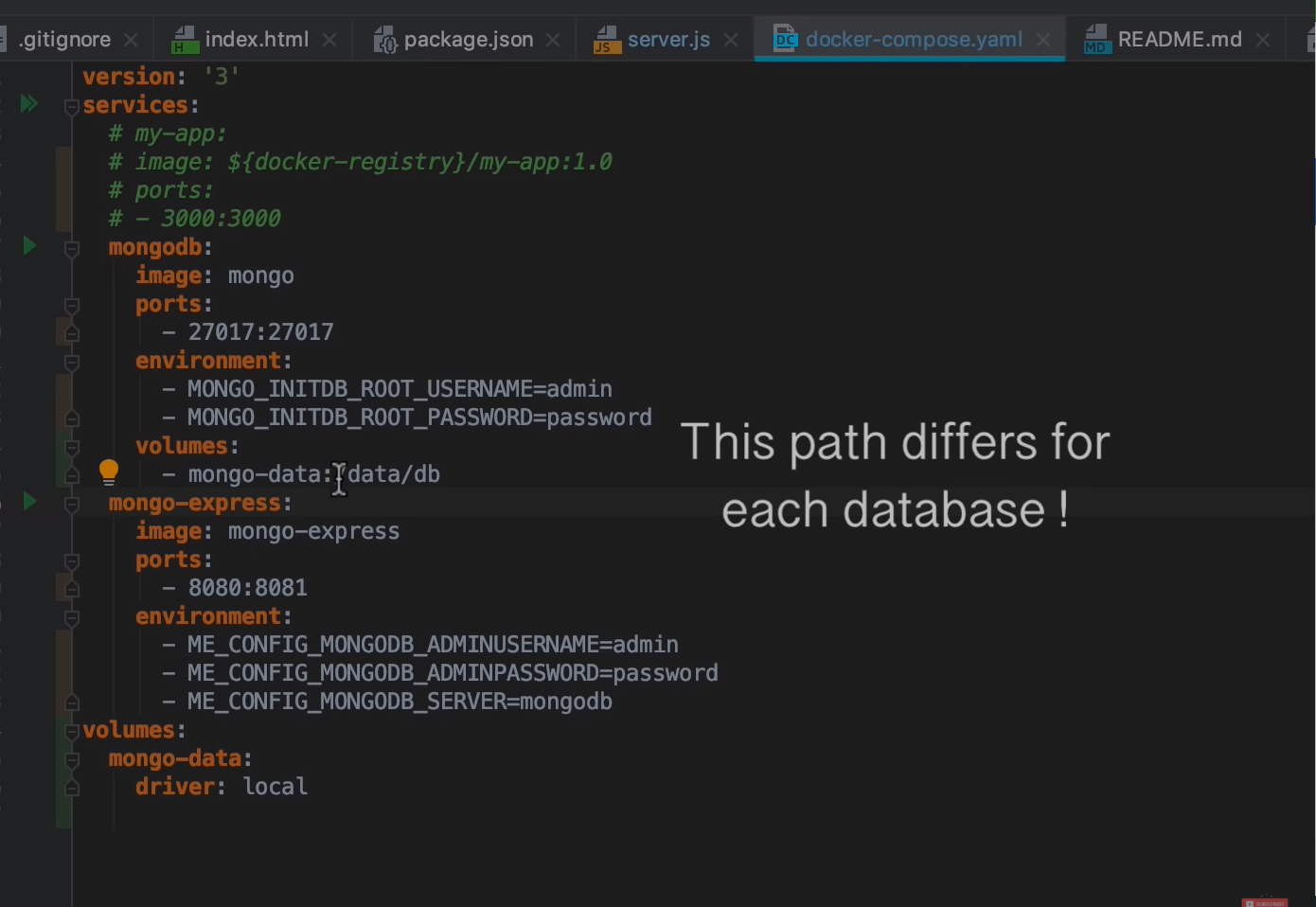Open the light bulb quick-fix suggestions
This screenshot has height=907, width=1316.
tap(109, 471)
